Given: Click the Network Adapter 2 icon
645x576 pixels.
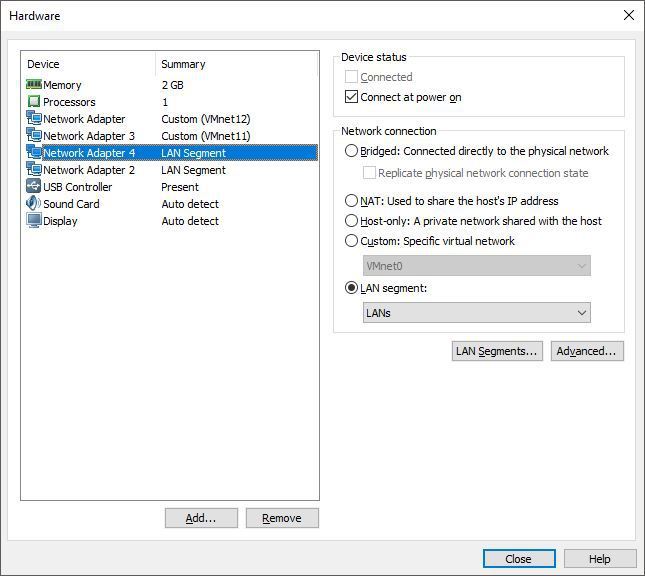Looking at the screenshot, I should click(34, 169).
